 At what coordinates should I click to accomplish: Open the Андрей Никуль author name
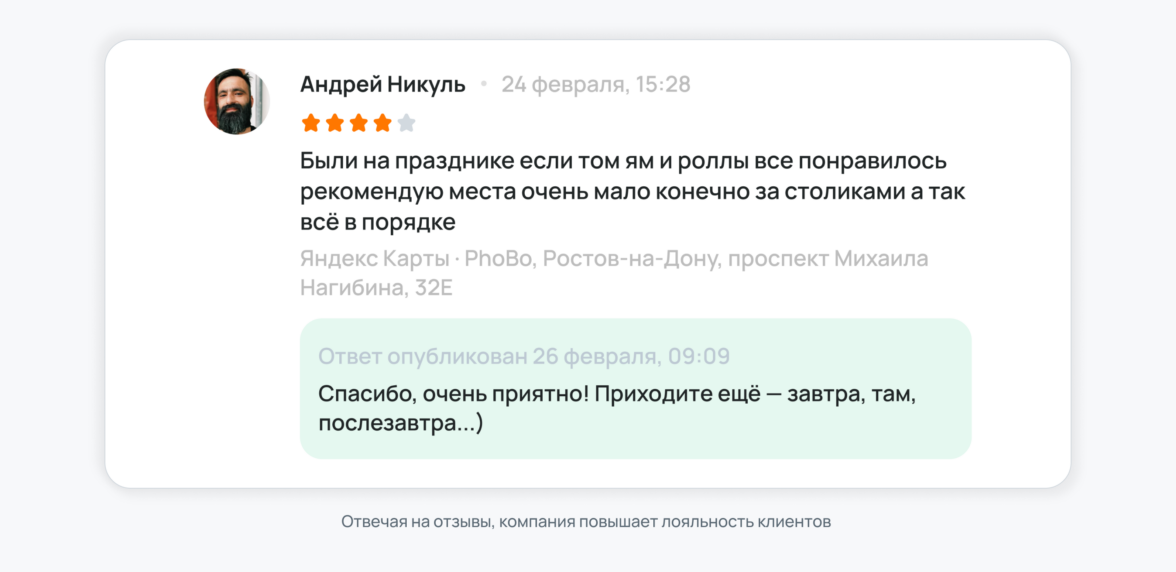[383, 85]
